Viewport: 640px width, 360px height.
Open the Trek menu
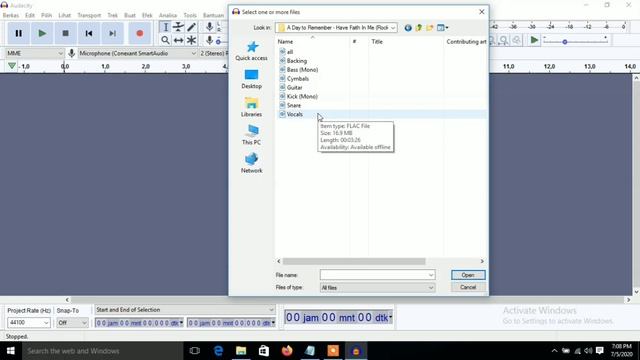click(x=113, y=15)
